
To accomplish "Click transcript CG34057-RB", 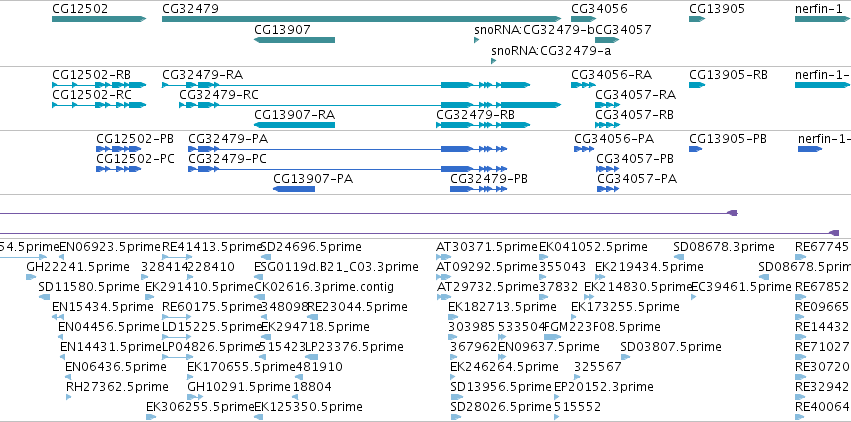I will tap(634, 114).
